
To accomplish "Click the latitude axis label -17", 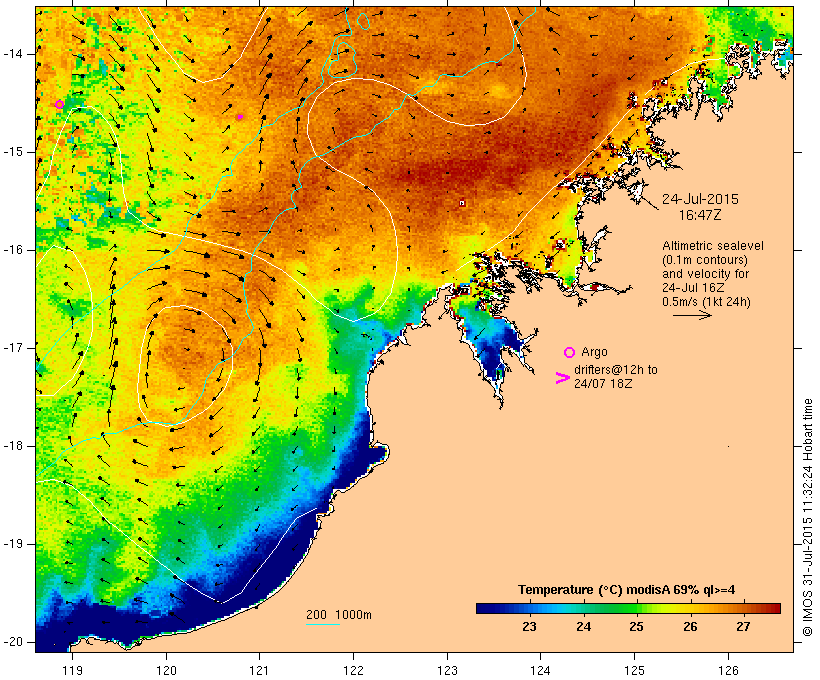I will (x=12, y=348).
